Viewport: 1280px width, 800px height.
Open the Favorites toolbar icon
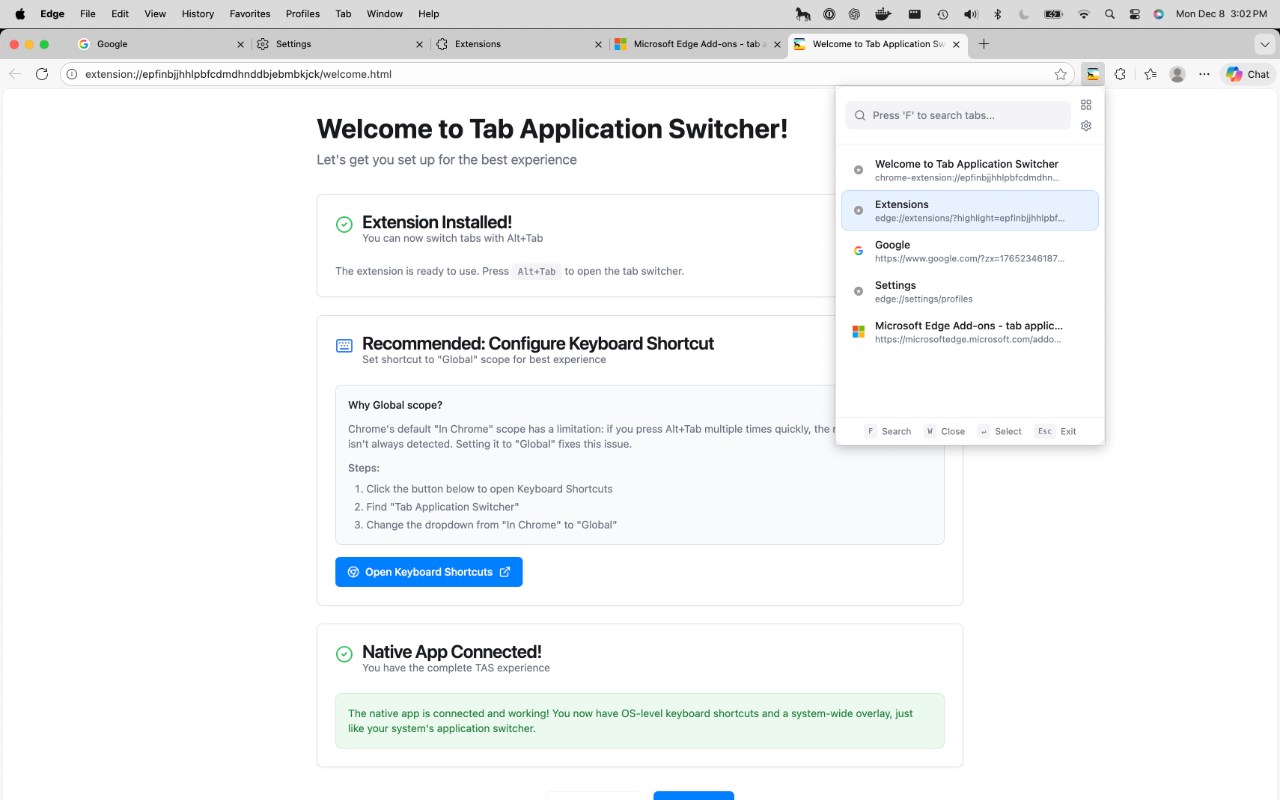point(1150,74)
